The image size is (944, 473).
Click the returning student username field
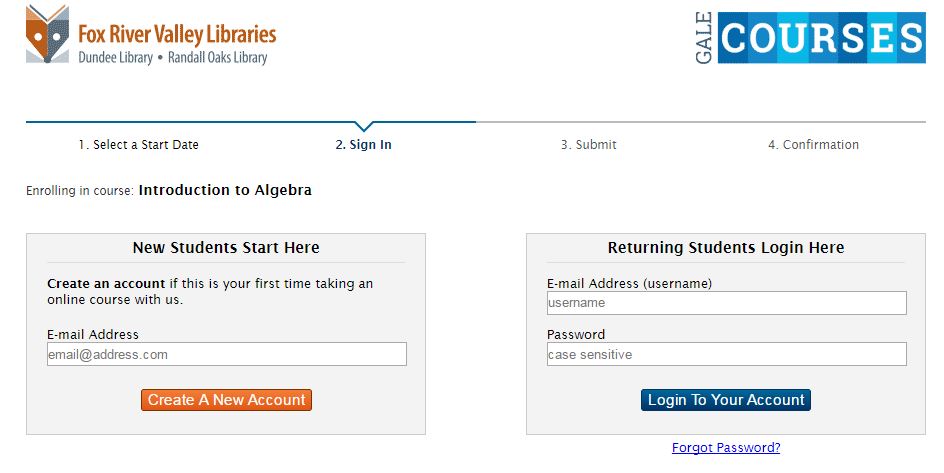pyautogui.click(x=726, y=303)
